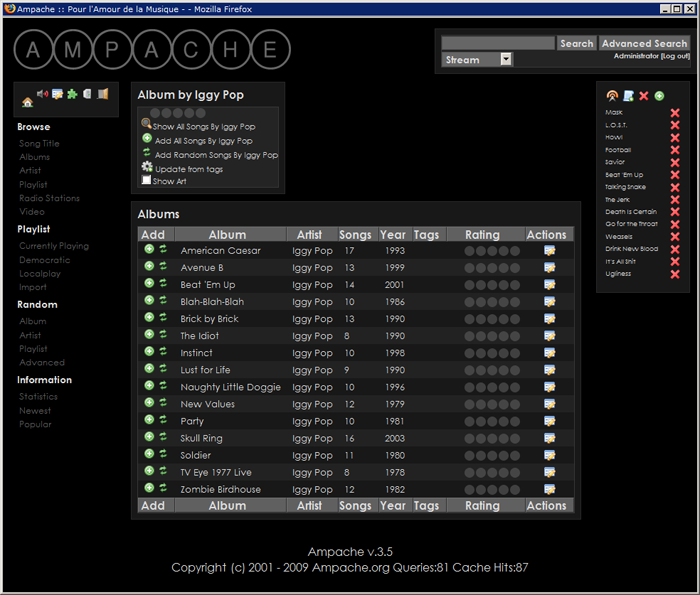Open the Admin server icon
The width and height of the screenshot is (700, 595).
coord(87,94)
